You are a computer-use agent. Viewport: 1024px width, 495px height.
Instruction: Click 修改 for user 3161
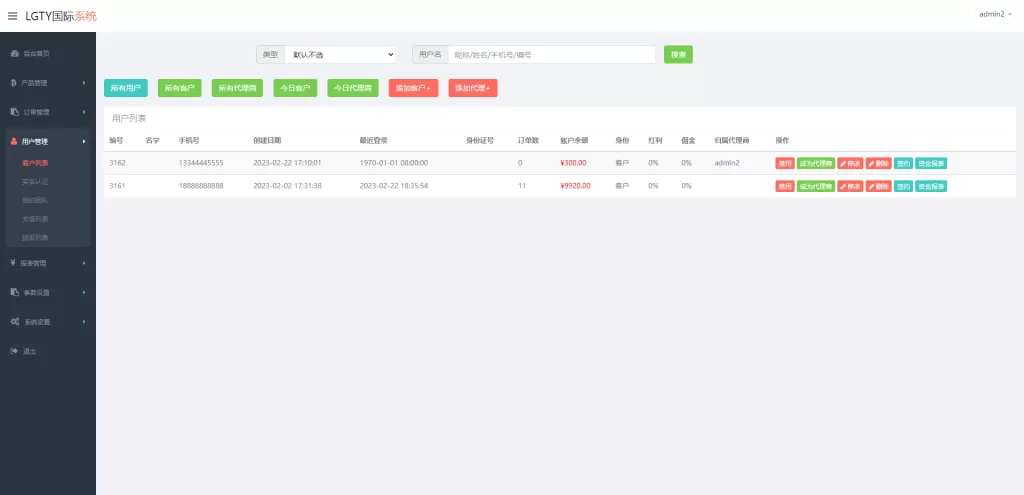850,186
